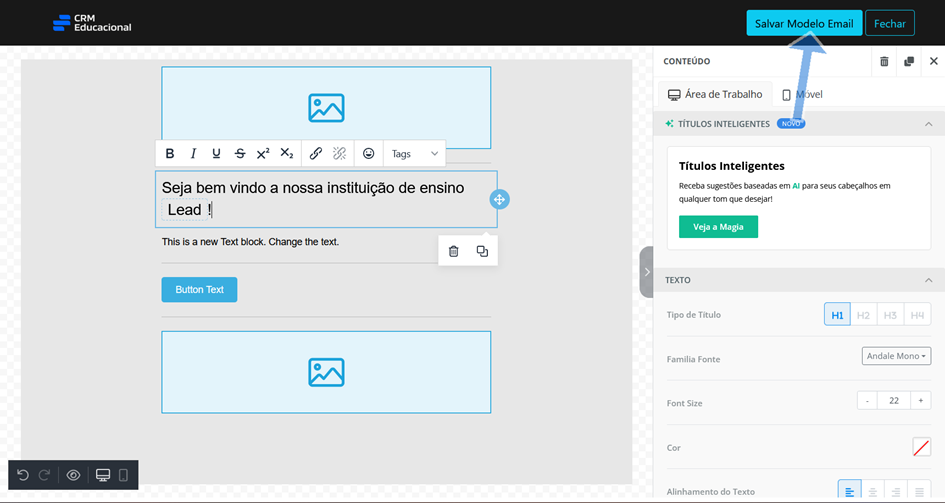Choose H3 title type

click(890, 314)
